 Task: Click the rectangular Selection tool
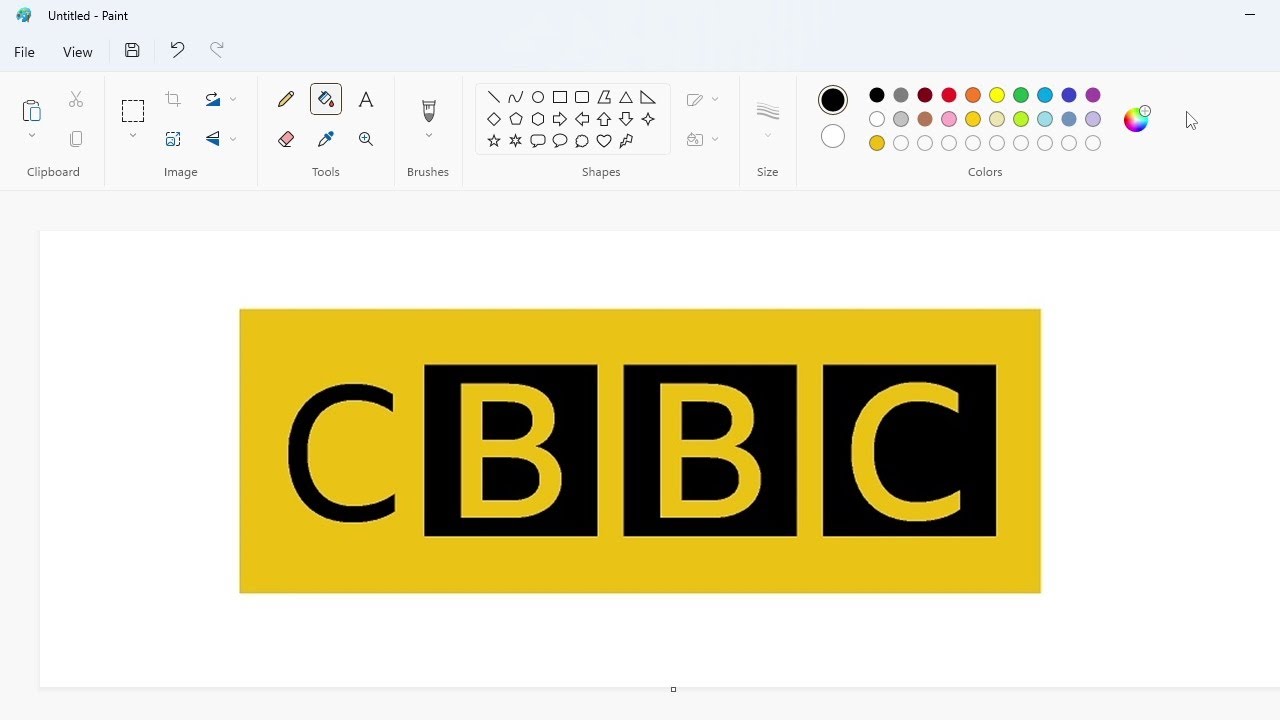[x=133, y=110]
